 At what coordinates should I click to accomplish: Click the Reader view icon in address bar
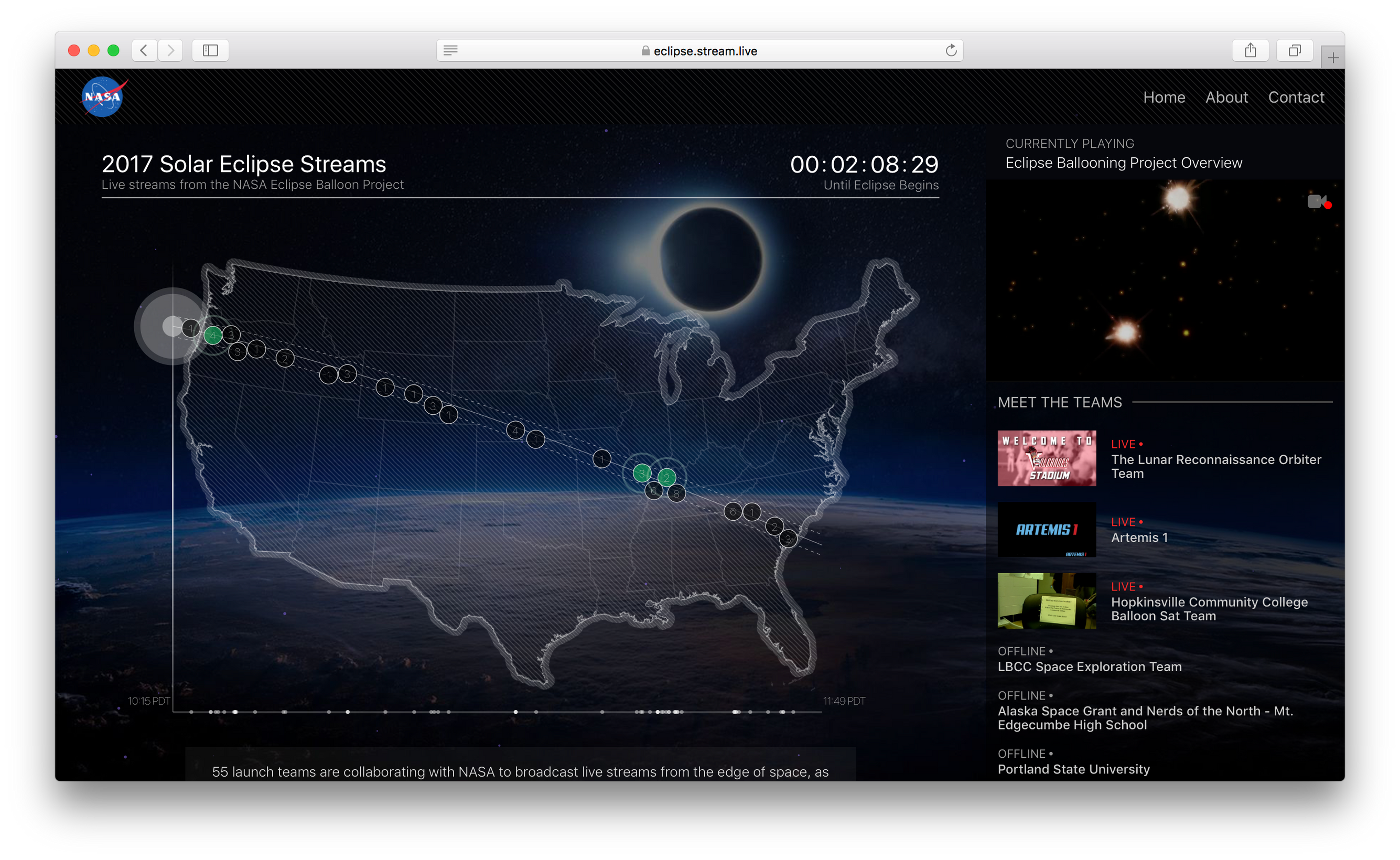pos(450,51)
